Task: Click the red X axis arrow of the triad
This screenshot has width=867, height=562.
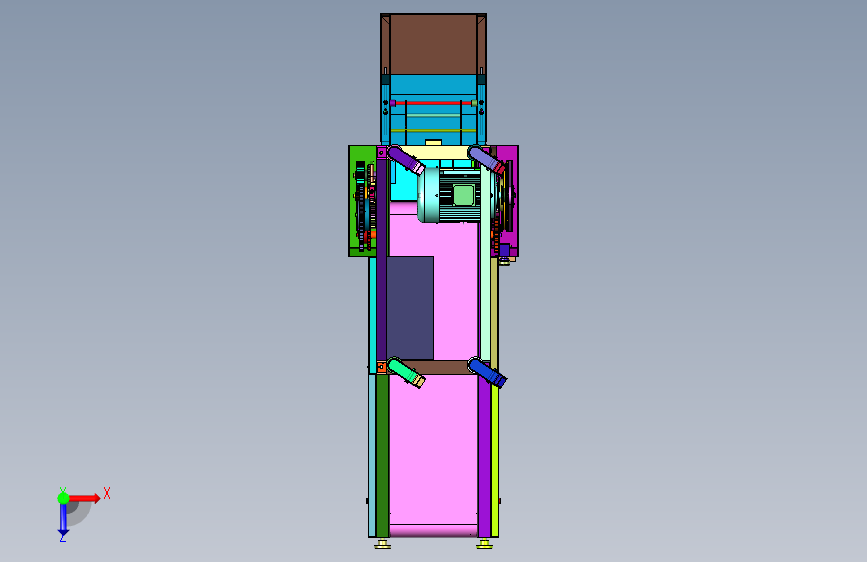Action: tap(85, 498)
